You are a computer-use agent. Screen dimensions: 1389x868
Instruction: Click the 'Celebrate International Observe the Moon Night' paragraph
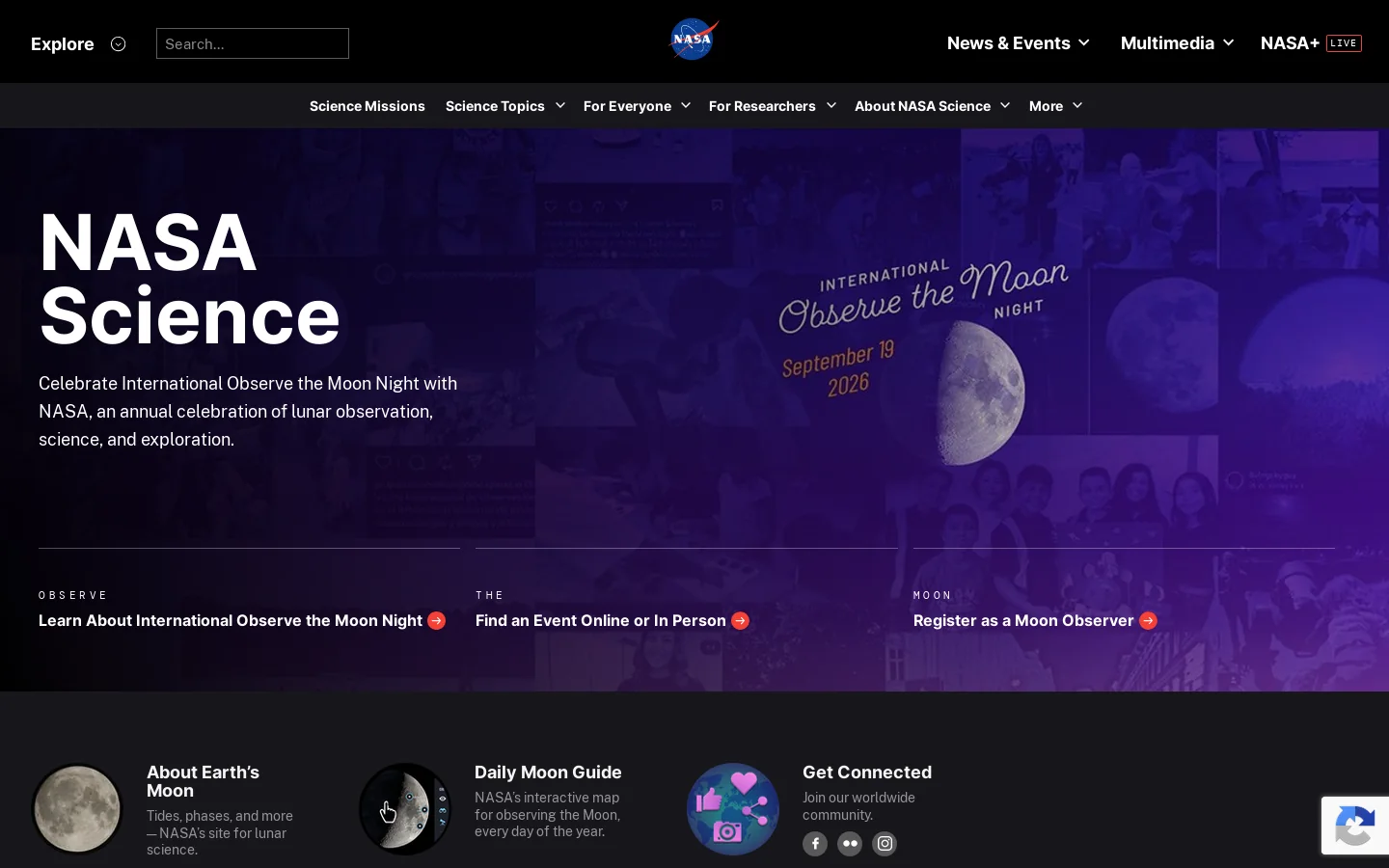point(248,412)
